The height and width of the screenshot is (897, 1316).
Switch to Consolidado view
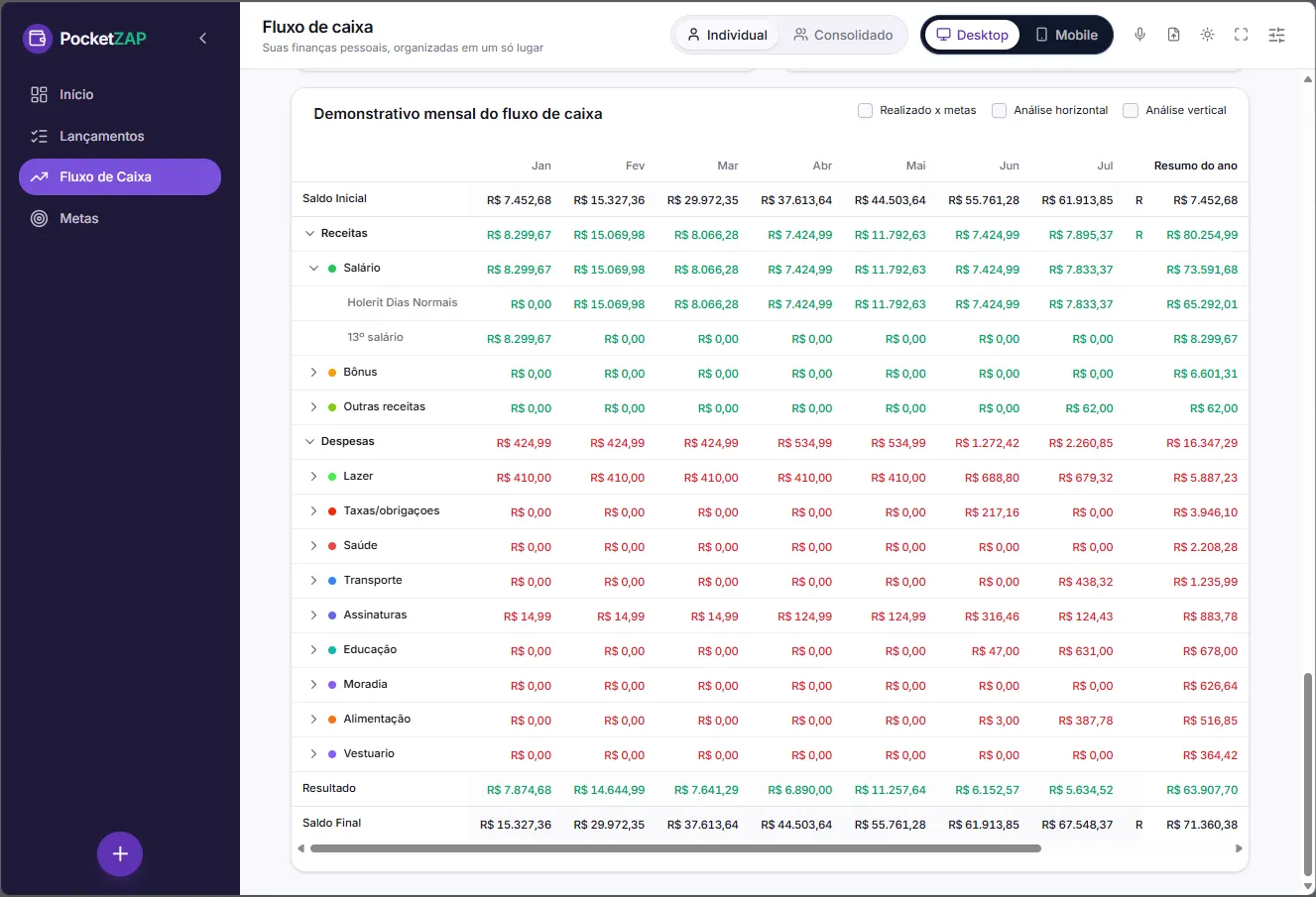(x=844, y=35)
